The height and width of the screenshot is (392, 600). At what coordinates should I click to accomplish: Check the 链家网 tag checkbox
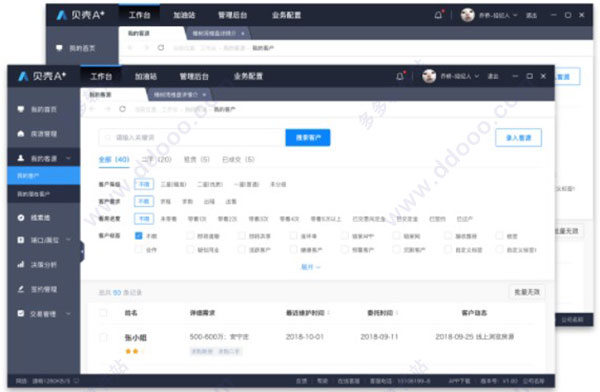tap(396, 236)
